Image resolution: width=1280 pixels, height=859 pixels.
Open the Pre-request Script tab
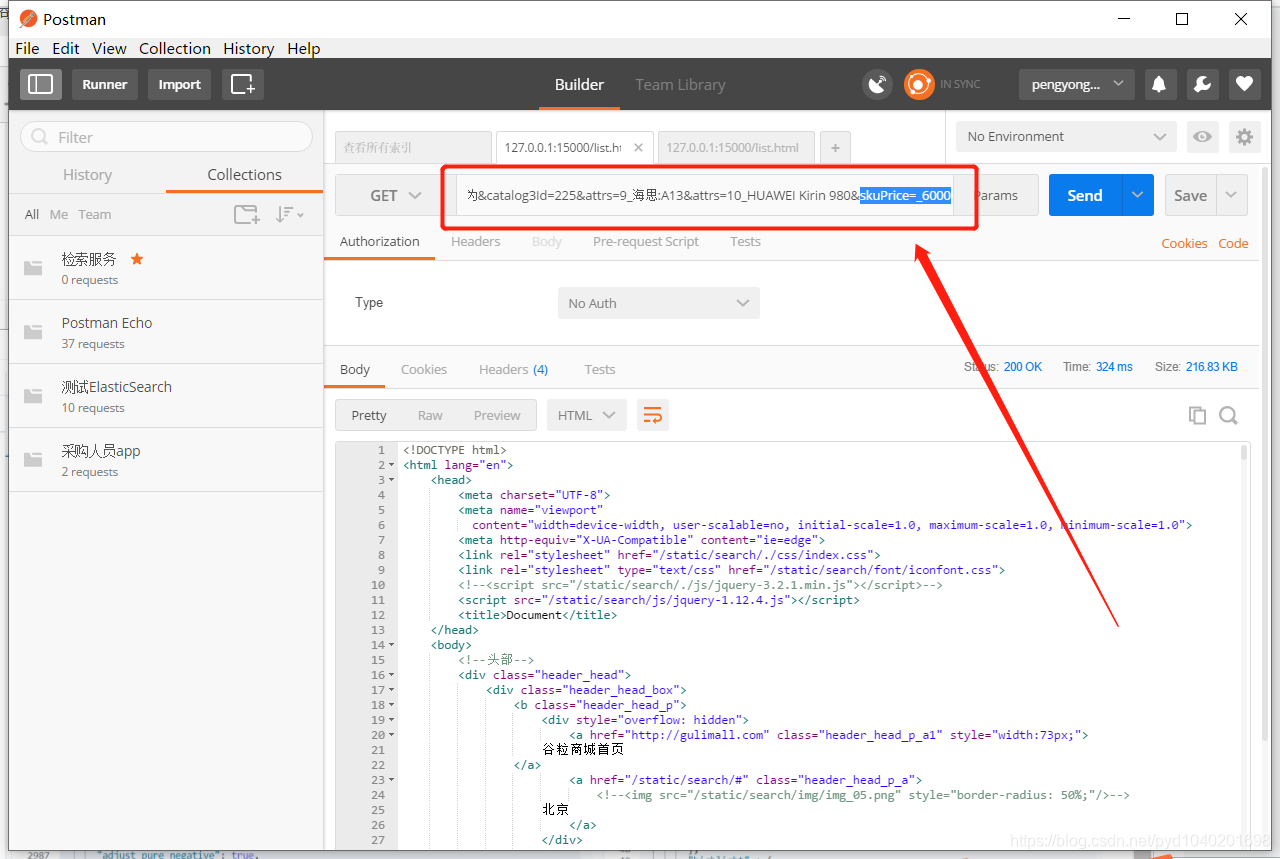click(646, 241)
